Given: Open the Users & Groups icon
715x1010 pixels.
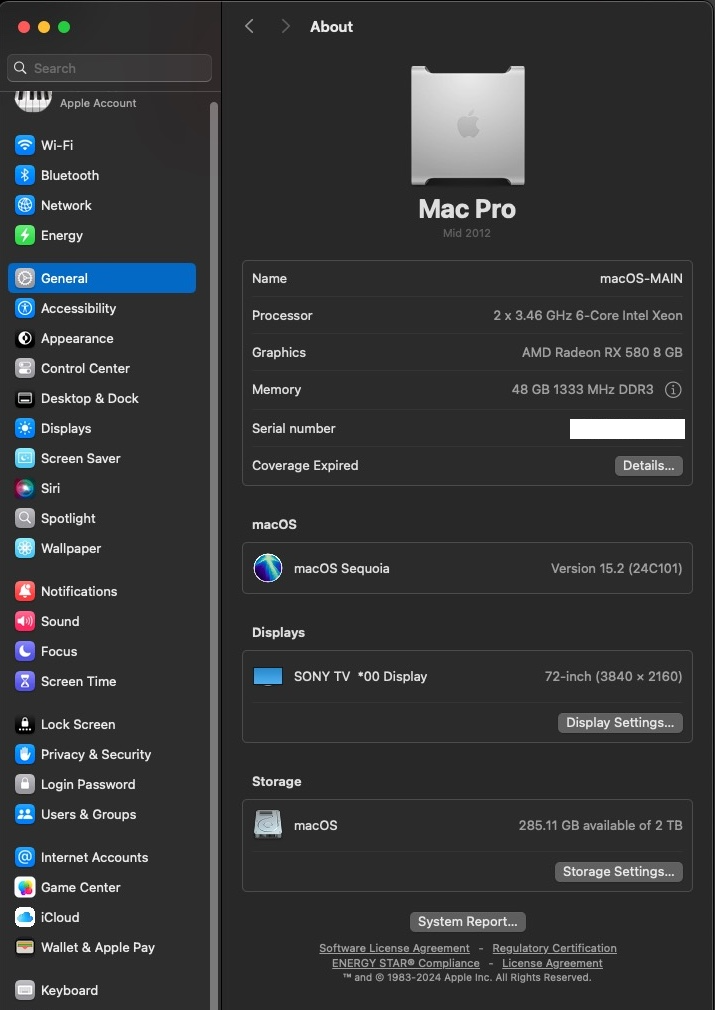Looking at the screenshot, I should point(24,814).
